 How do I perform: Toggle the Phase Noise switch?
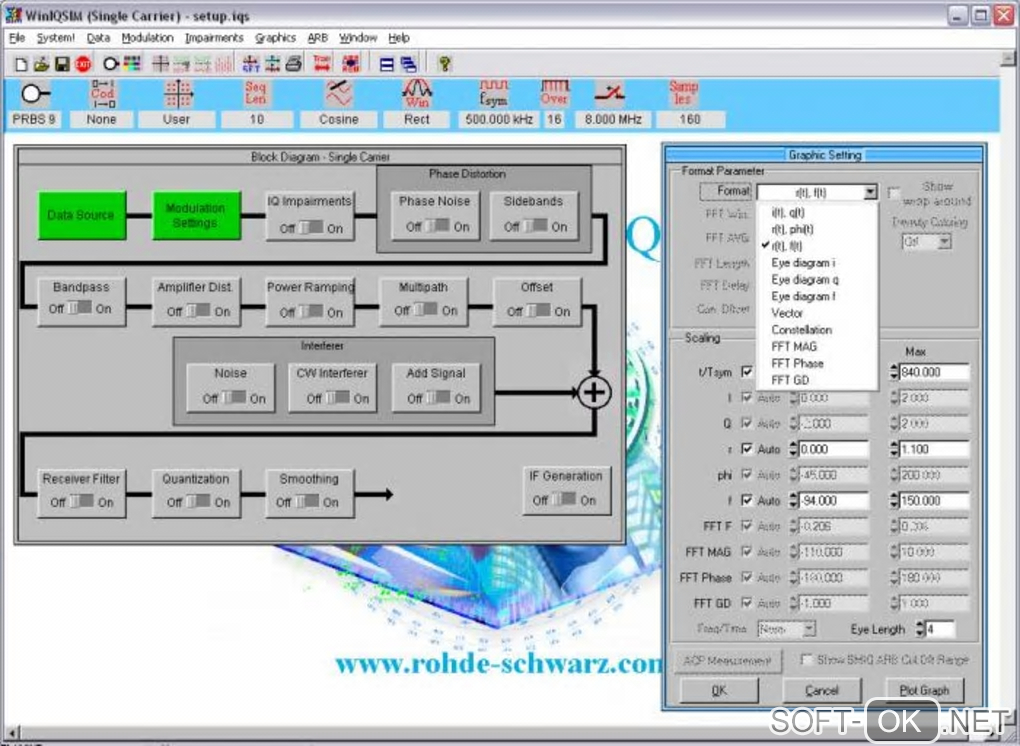tap(437, 226)
